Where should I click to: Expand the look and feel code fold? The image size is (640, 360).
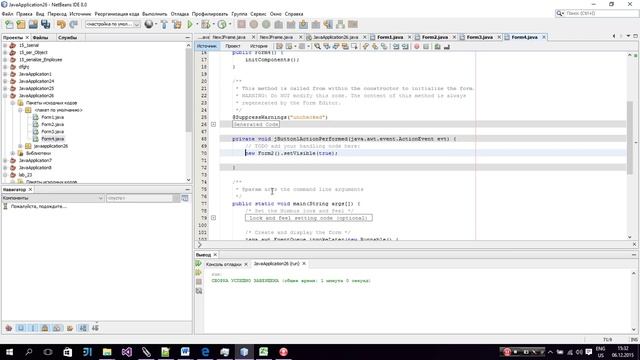click(213, 218)
